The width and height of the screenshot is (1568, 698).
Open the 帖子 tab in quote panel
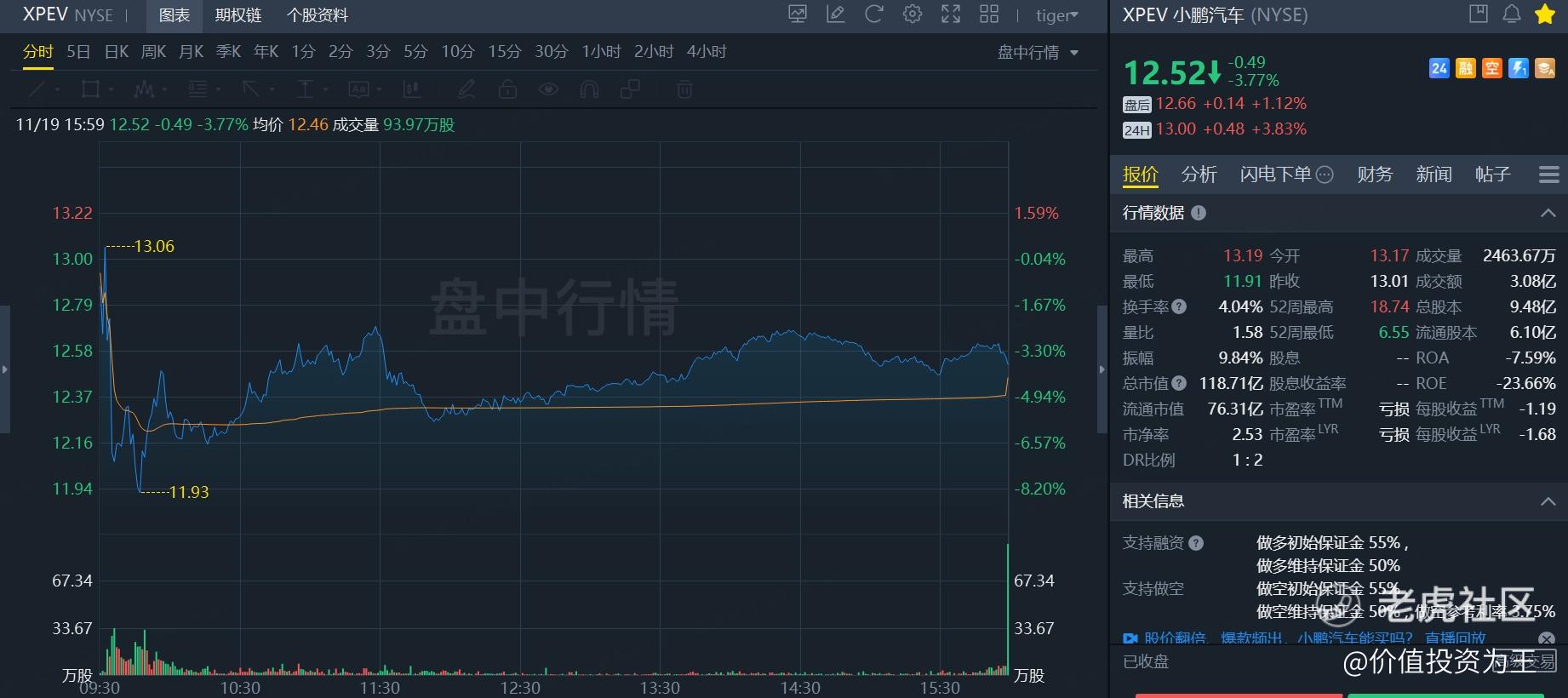pyautogui.click(x=1492, y=174)
